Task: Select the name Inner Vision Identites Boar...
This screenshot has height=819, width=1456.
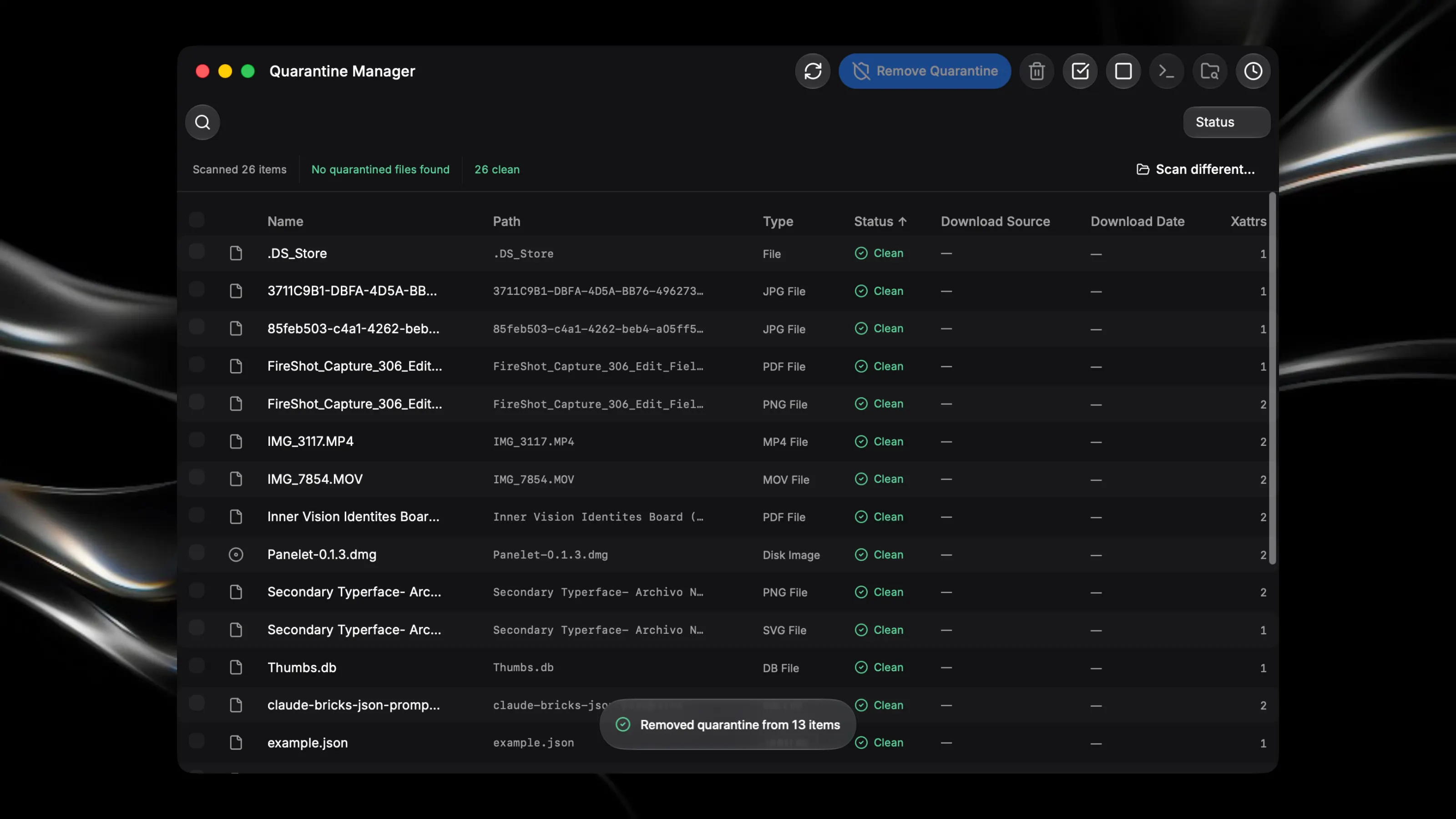Action: coord(353,516)
